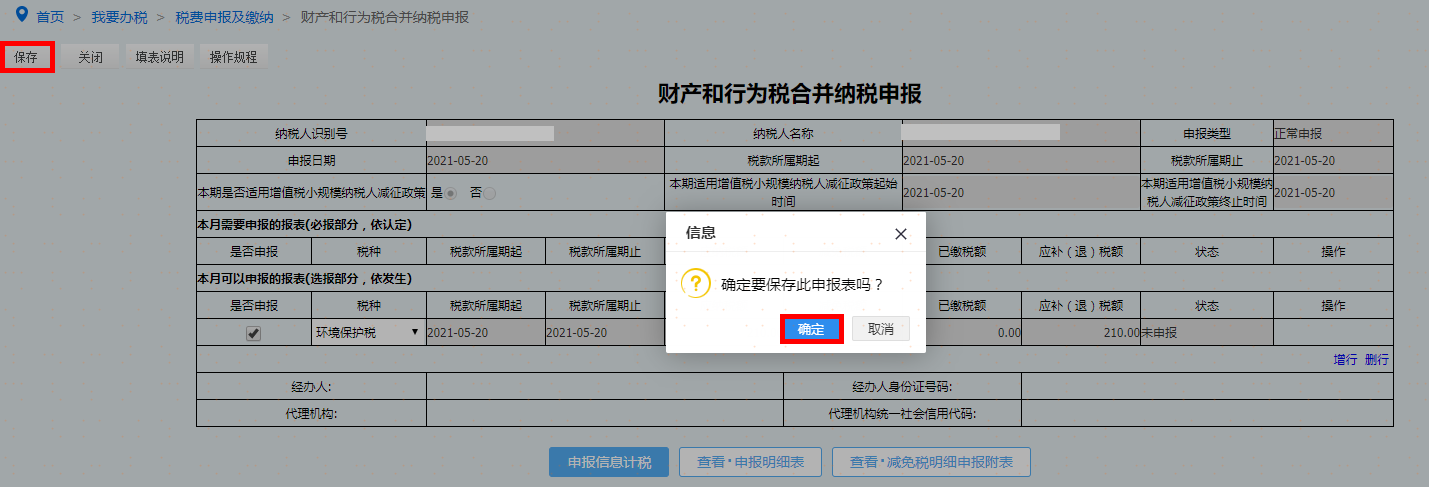The width and height of the screenshot is (1429, 487).
Task: Select the 否 radio button for 减征政策
Action: pos(489,193)
